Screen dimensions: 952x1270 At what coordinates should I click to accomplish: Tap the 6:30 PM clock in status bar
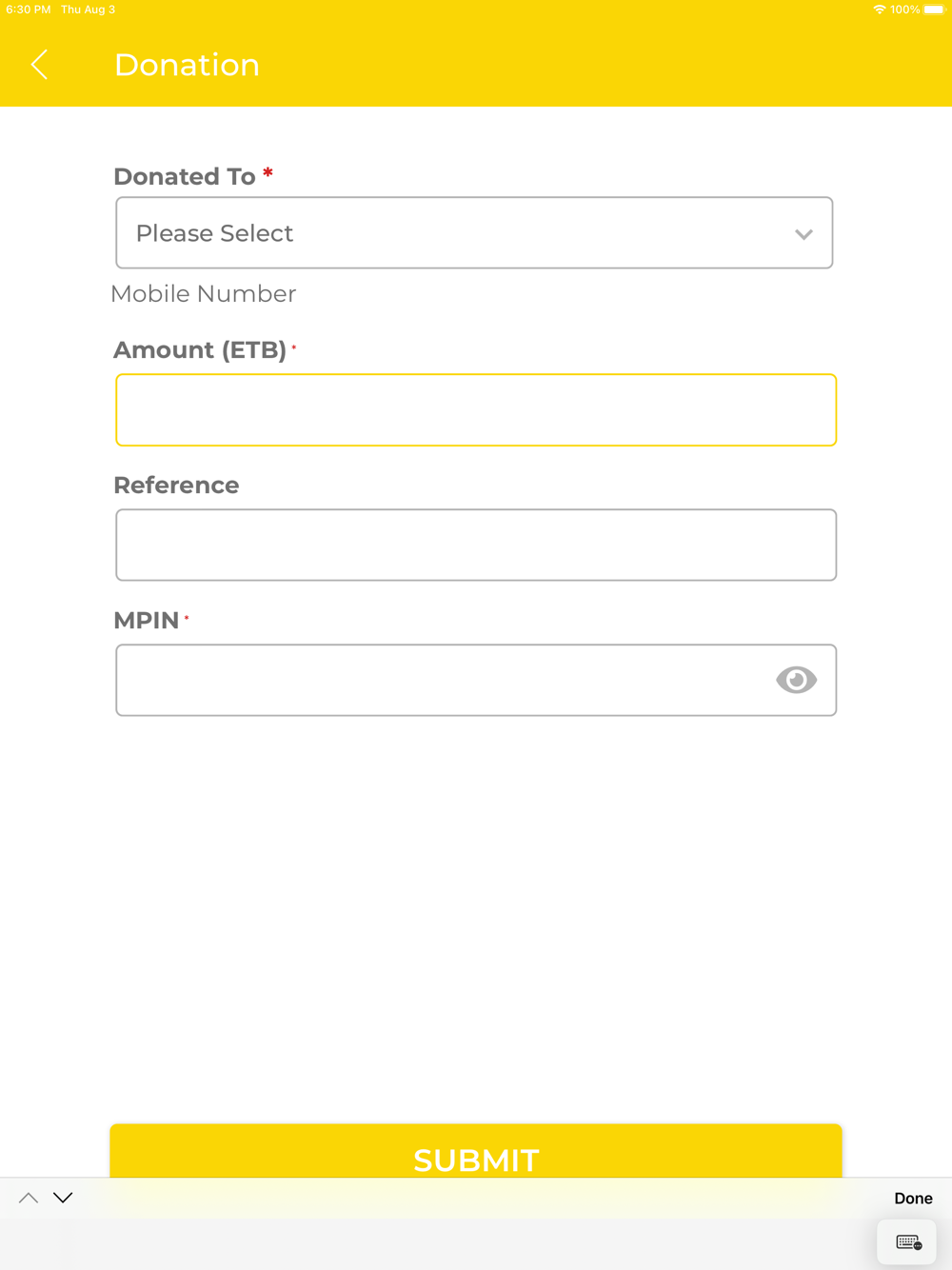point(29,10)
